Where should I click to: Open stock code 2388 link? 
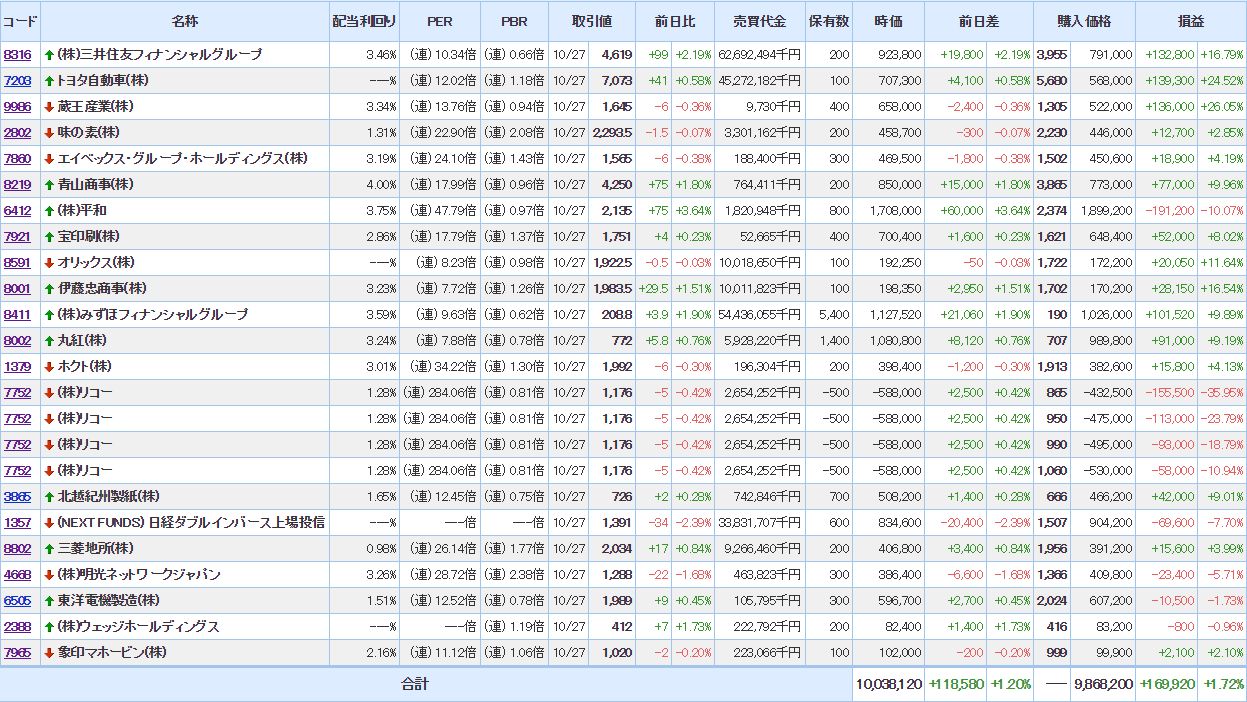(x=17, y=626)
